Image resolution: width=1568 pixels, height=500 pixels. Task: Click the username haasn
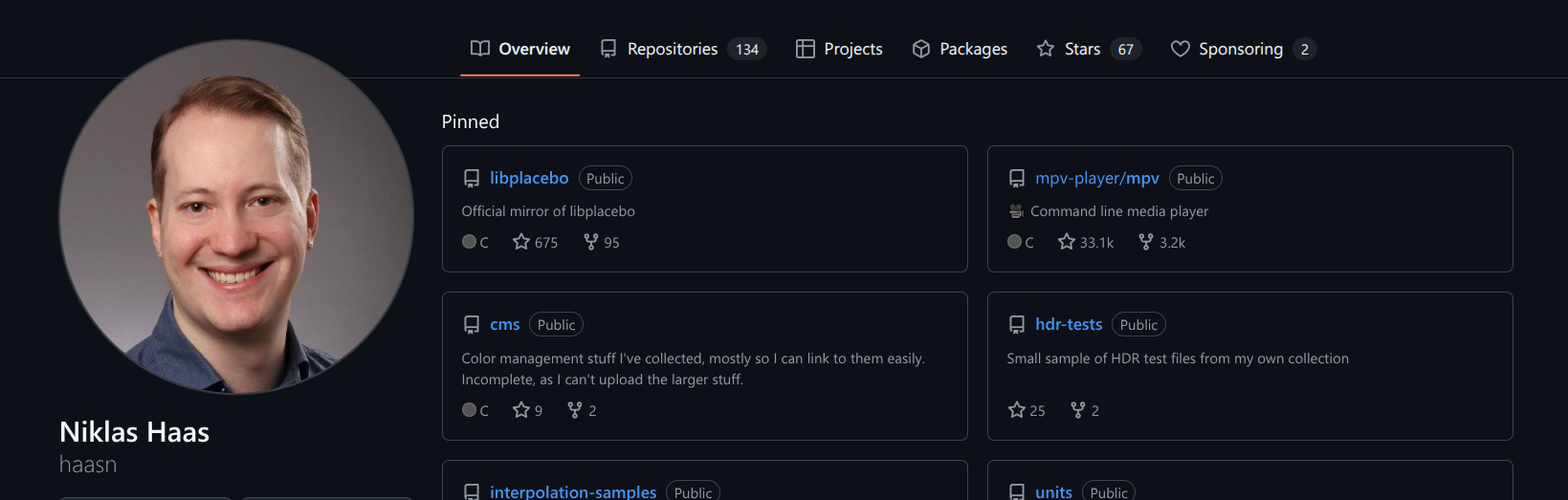[88, 465]
